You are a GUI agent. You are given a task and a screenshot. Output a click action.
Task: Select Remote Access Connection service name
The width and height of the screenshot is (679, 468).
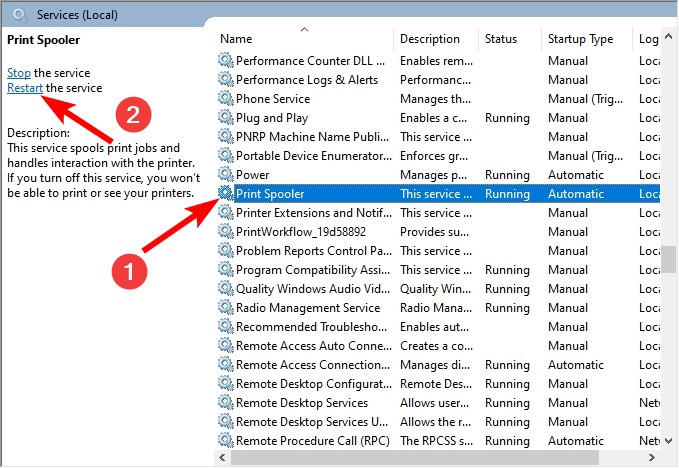click(x=313, y=365)
